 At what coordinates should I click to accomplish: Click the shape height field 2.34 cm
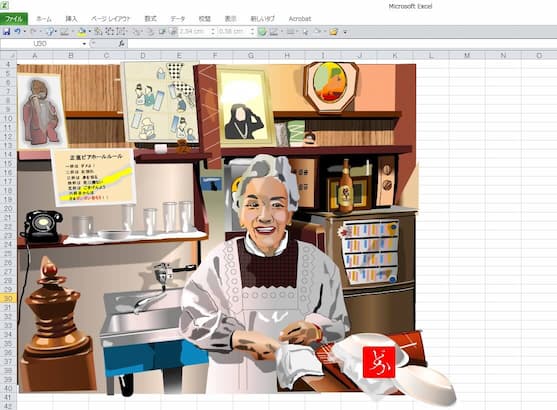tap(194, 32)
